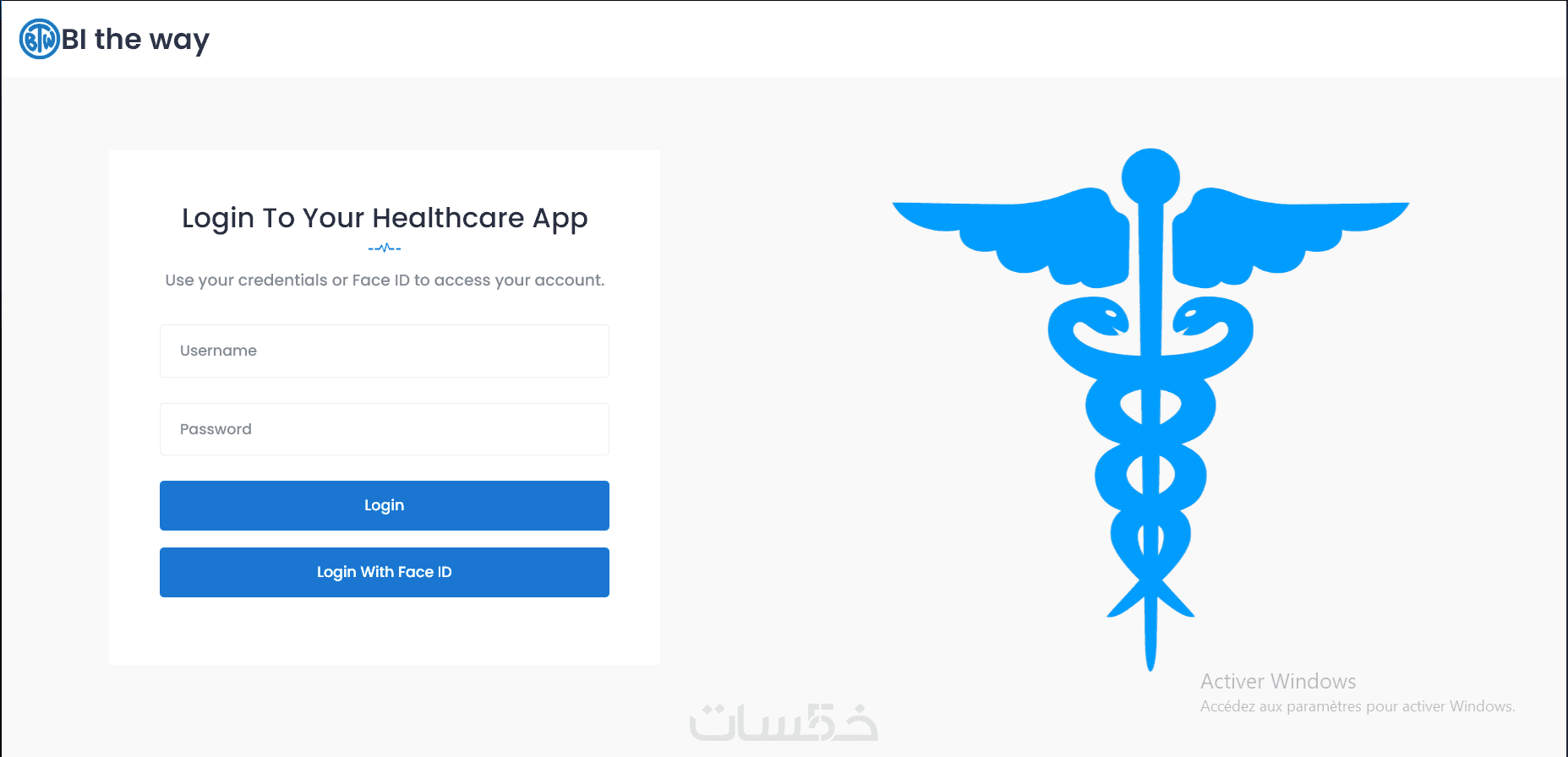Focus the Username input field
1568x757 pixels.
click(385, 351)
